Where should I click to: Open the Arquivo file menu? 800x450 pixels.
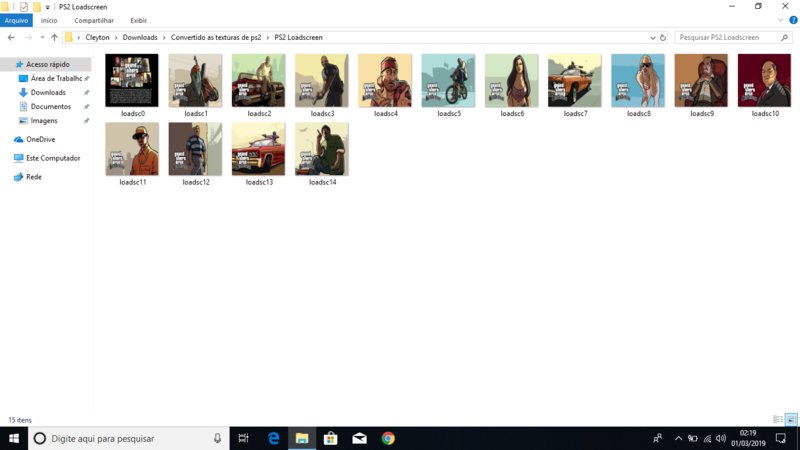(16, 20)
